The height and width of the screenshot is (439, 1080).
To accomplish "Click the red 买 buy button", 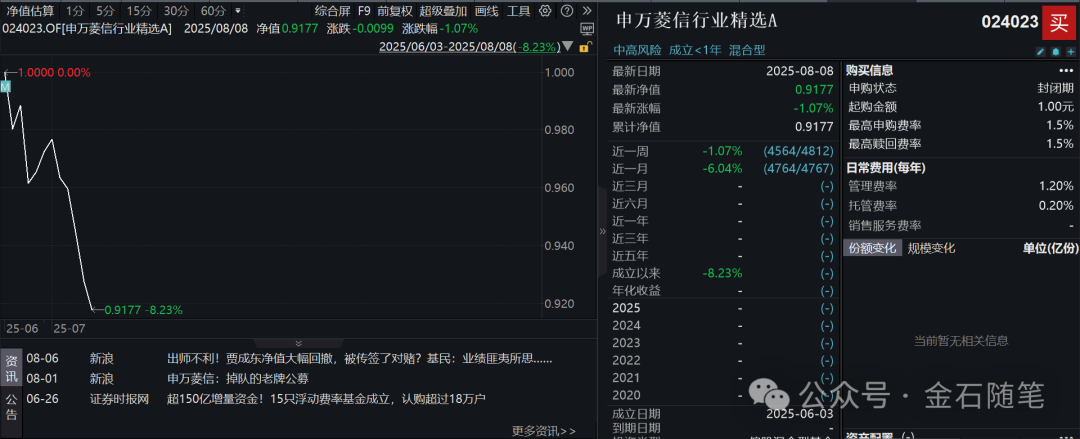I will click(1059, 21).
